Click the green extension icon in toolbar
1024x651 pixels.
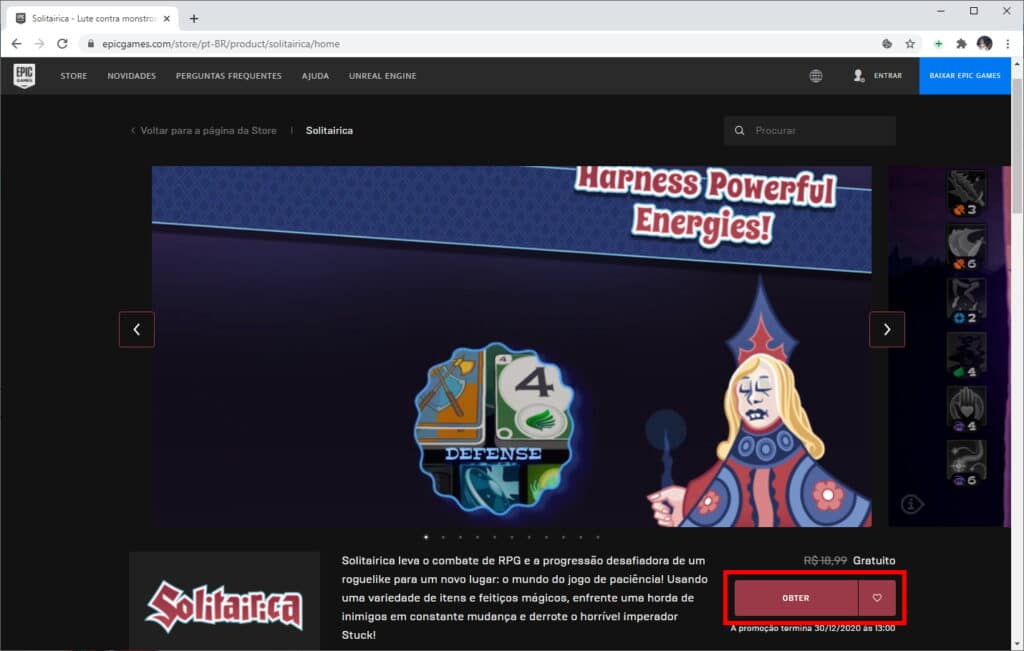[x=938, y=44]
